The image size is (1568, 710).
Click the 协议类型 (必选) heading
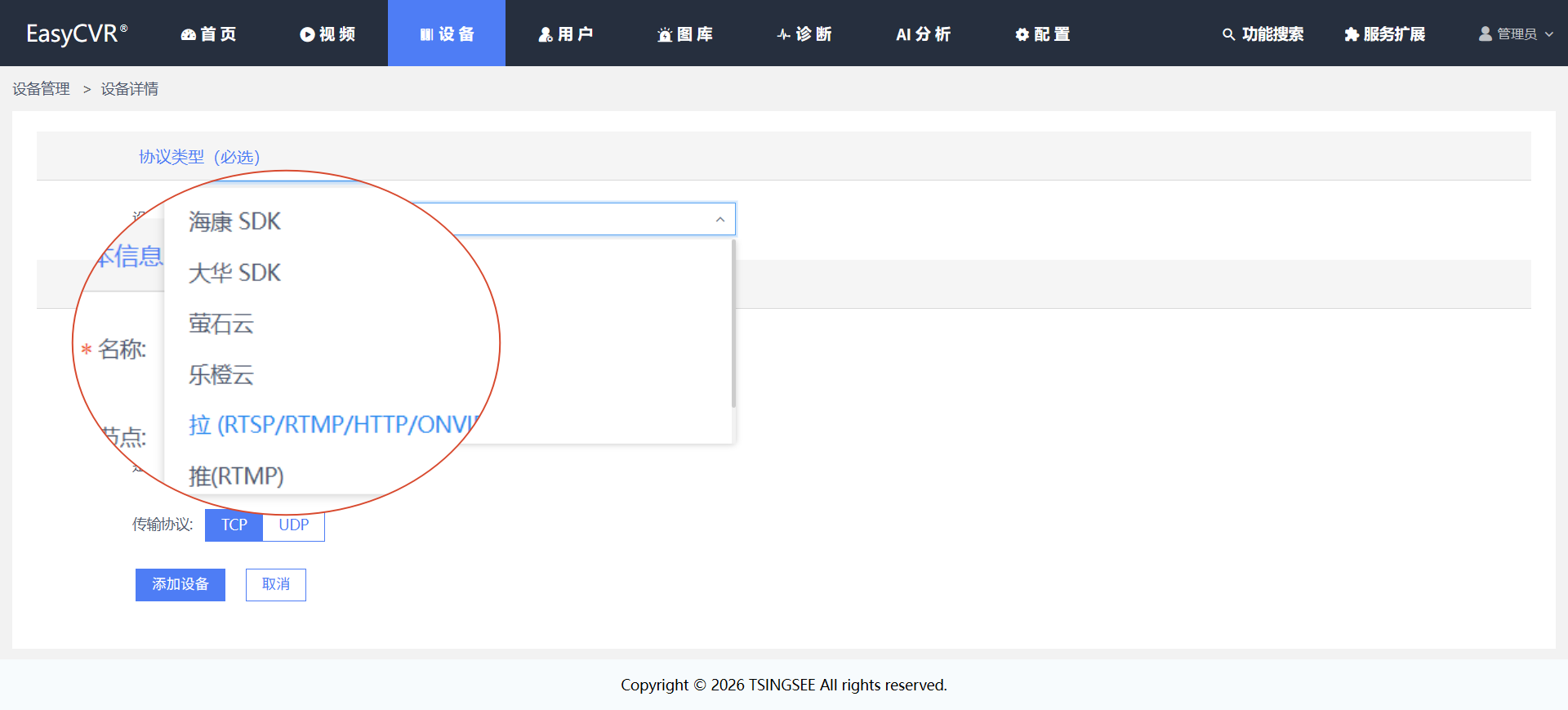pos(199,157)
